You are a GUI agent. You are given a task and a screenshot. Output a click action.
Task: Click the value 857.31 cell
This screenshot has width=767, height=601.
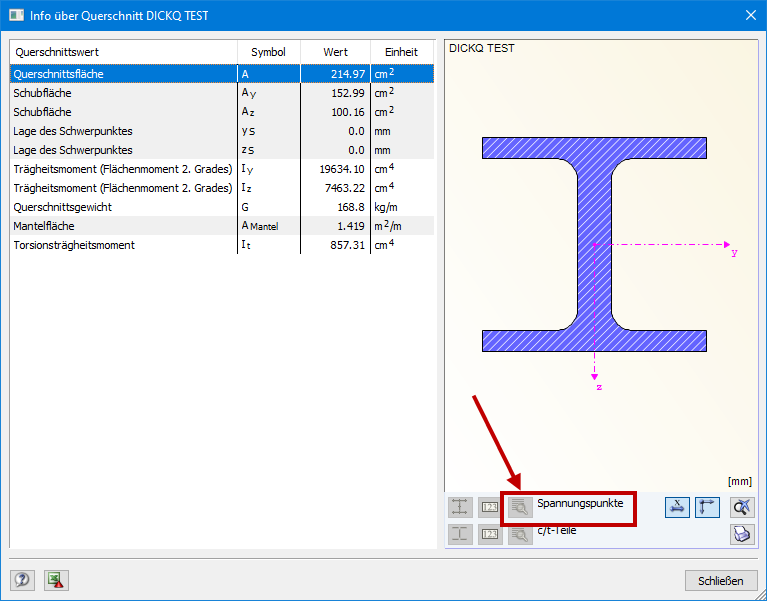tap(336, 245)
